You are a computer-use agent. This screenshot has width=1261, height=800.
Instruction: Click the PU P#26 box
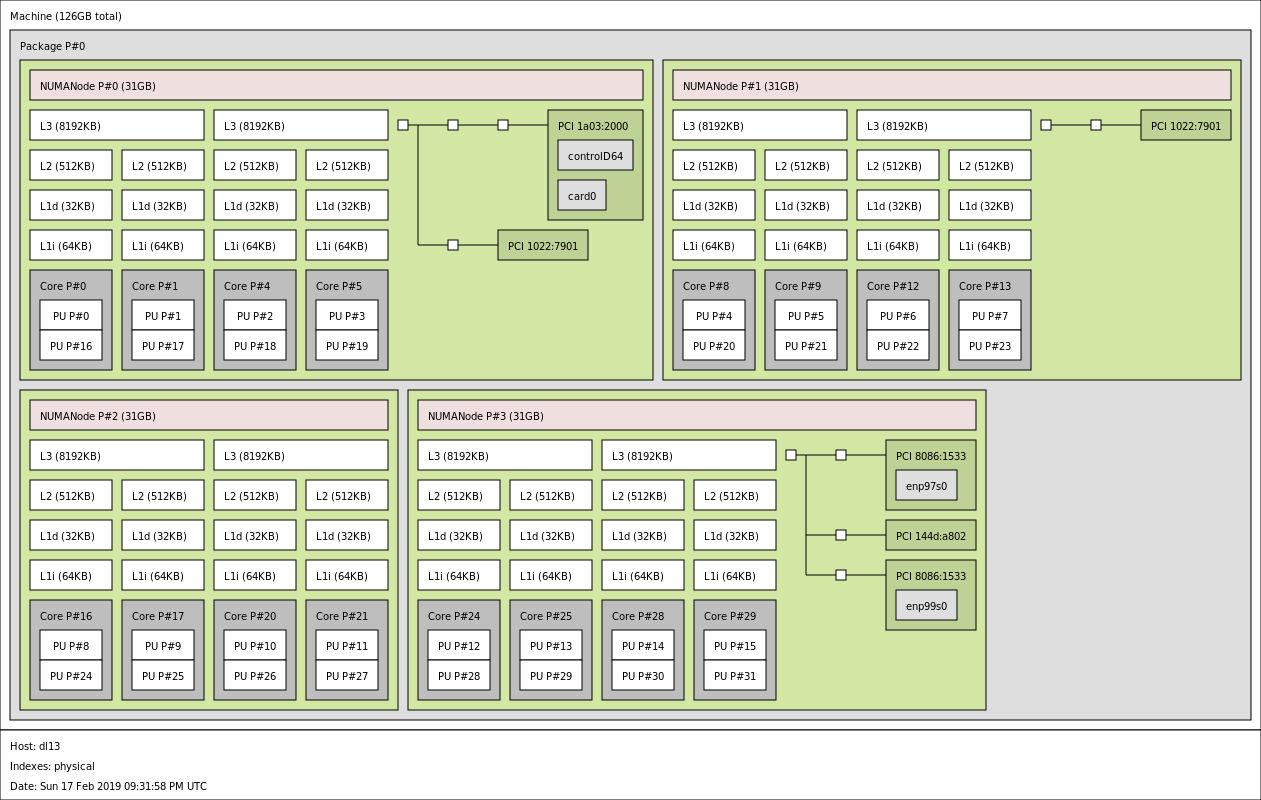tap(255, 675)
